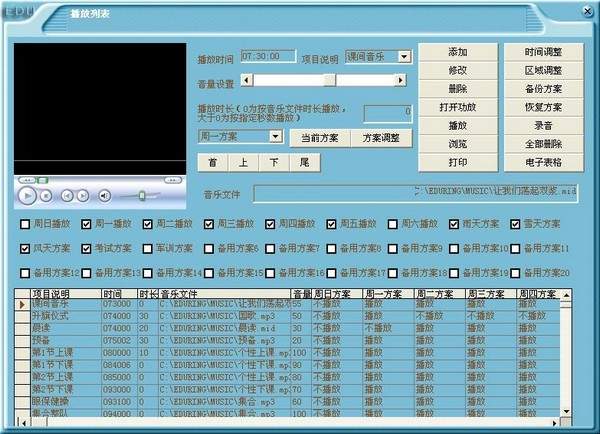The height and width of the screenshot is (434, 600).
Task: Click the 尾 (last record) navigation button
Action: coord(304,162)
